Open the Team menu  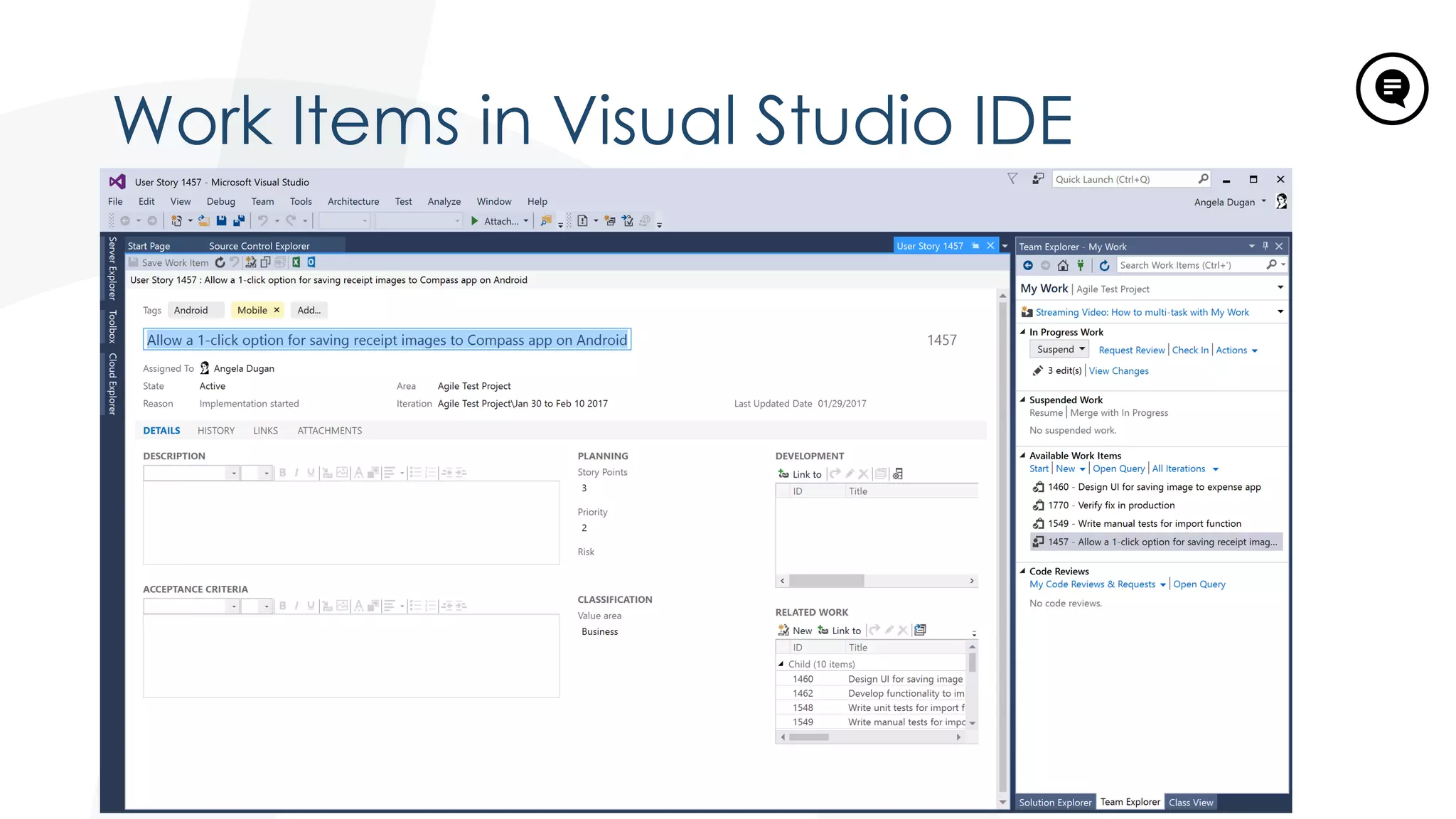pos(262,201)
